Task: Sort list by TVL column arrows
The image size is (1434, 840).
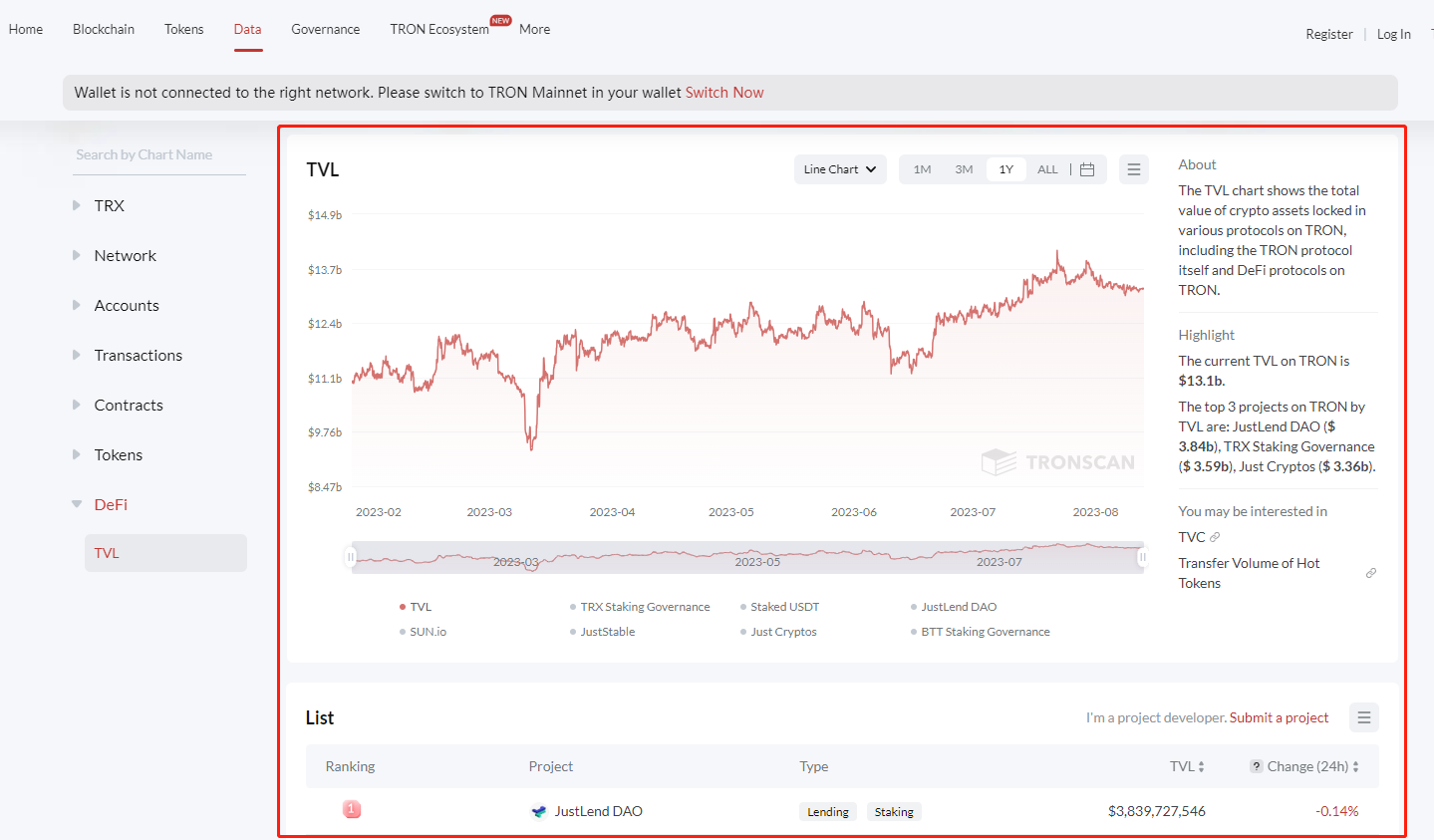Action: (1201, 766)
